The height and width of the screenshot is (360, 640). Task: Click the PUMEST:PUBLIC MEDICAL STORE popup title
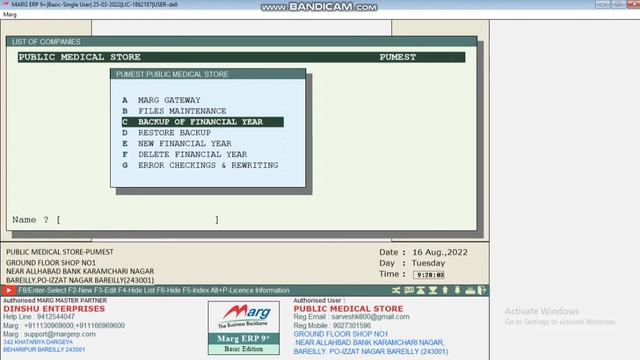[x=172, y=74]
